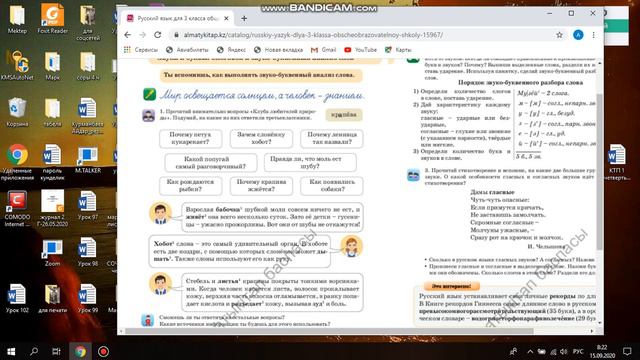Close the Русский язык для 3 класса tab
The image size is (640, 360).
pos(226,18)
